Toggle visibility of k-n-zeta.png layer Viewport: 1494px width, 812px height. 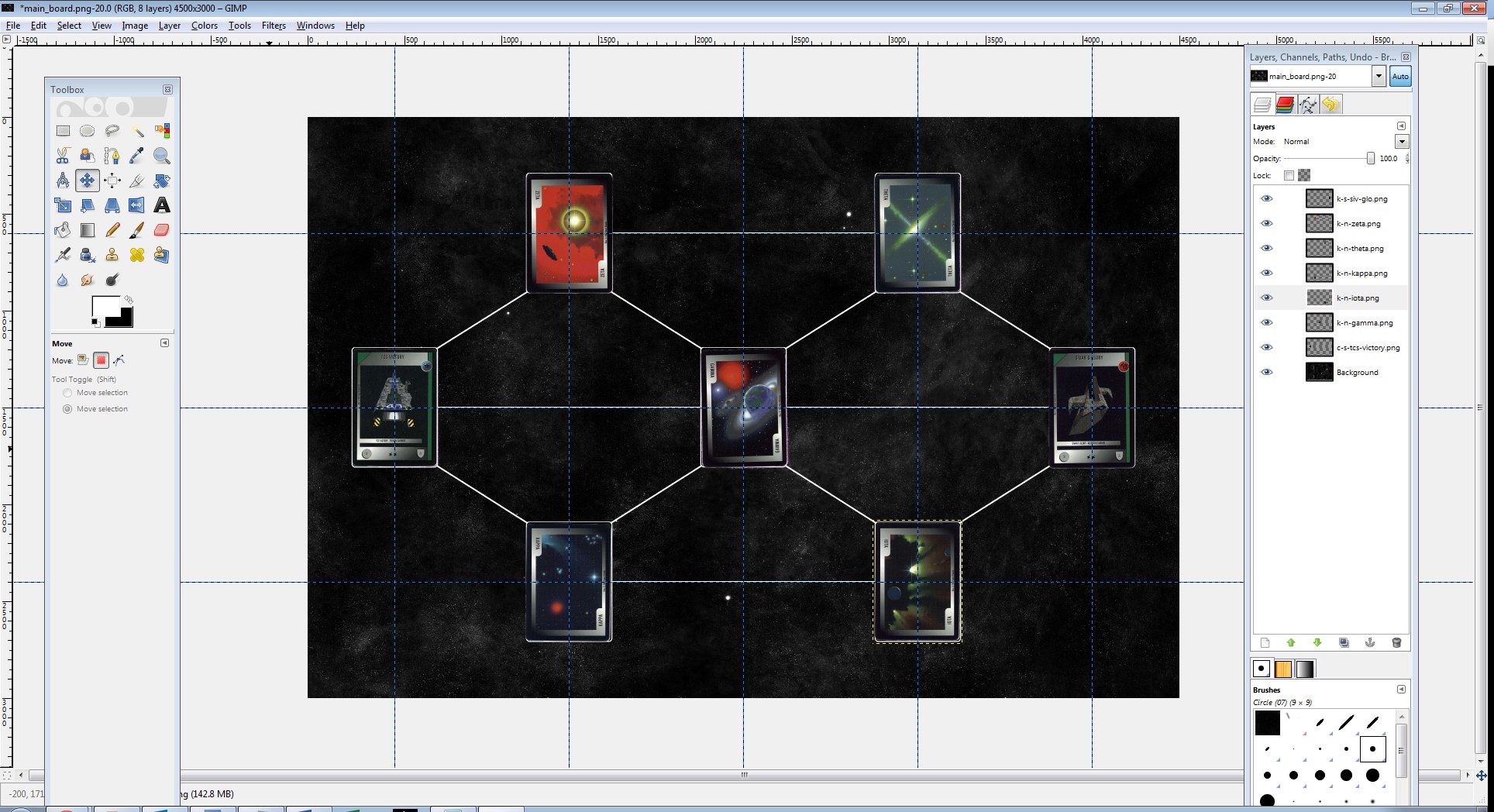pos(1267,223)
